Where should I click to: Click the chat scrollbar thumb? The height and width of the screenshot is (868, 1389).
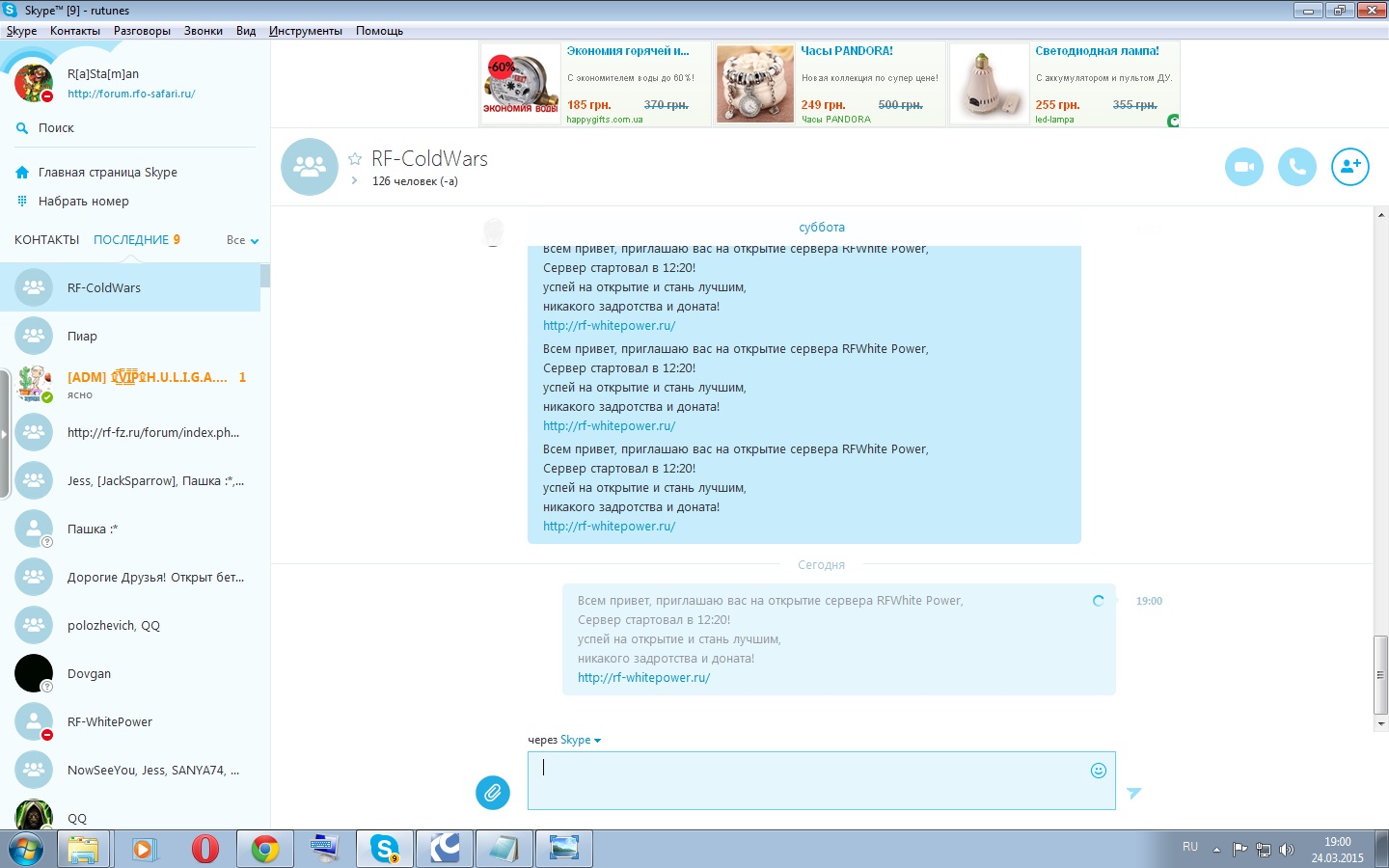1381,675
